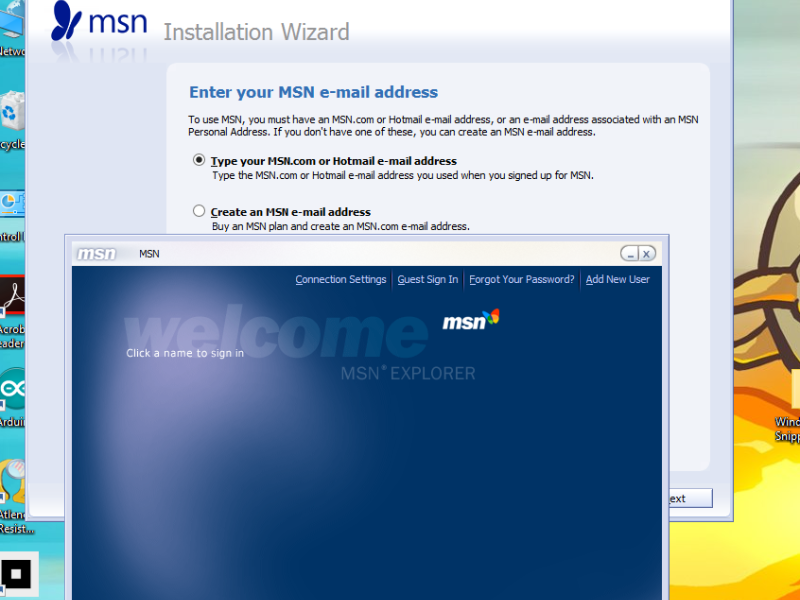800x600 pixels.
Task: Click the msn logo in MSN title bar
Action: [96, 254]
